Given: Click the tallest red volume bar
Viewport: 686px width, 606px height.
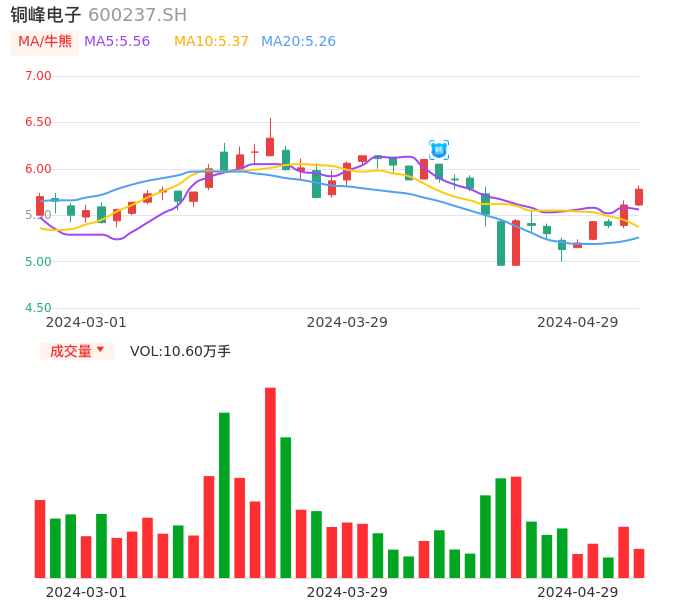Looking at the screenshot, I should (270, 483).
